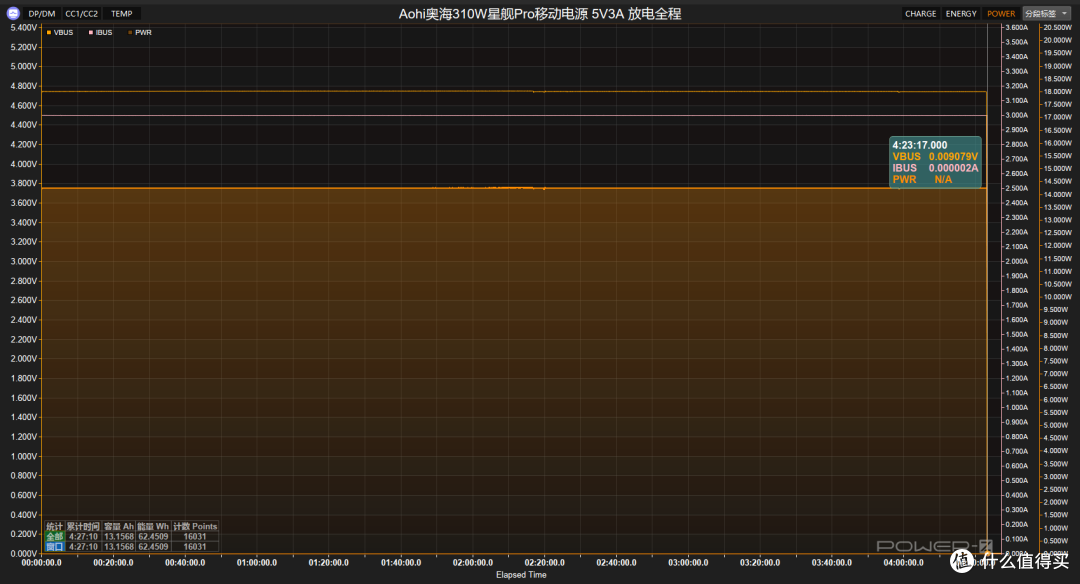
Task: Click the 13.1568 capacity value in 窗口 row
Action: click(x=118, y=547)
